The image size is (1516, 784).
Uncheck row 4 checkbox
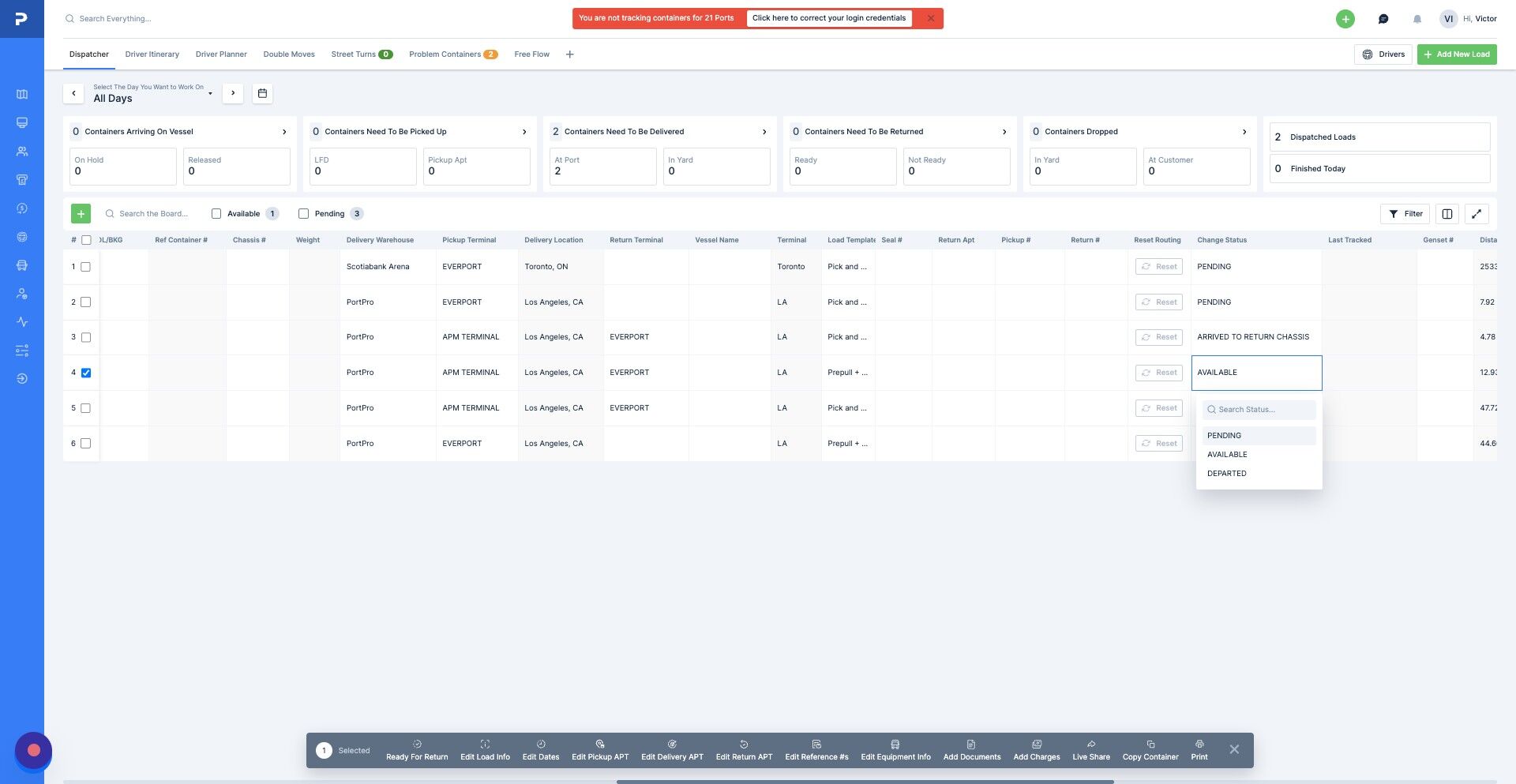point(86,373)
